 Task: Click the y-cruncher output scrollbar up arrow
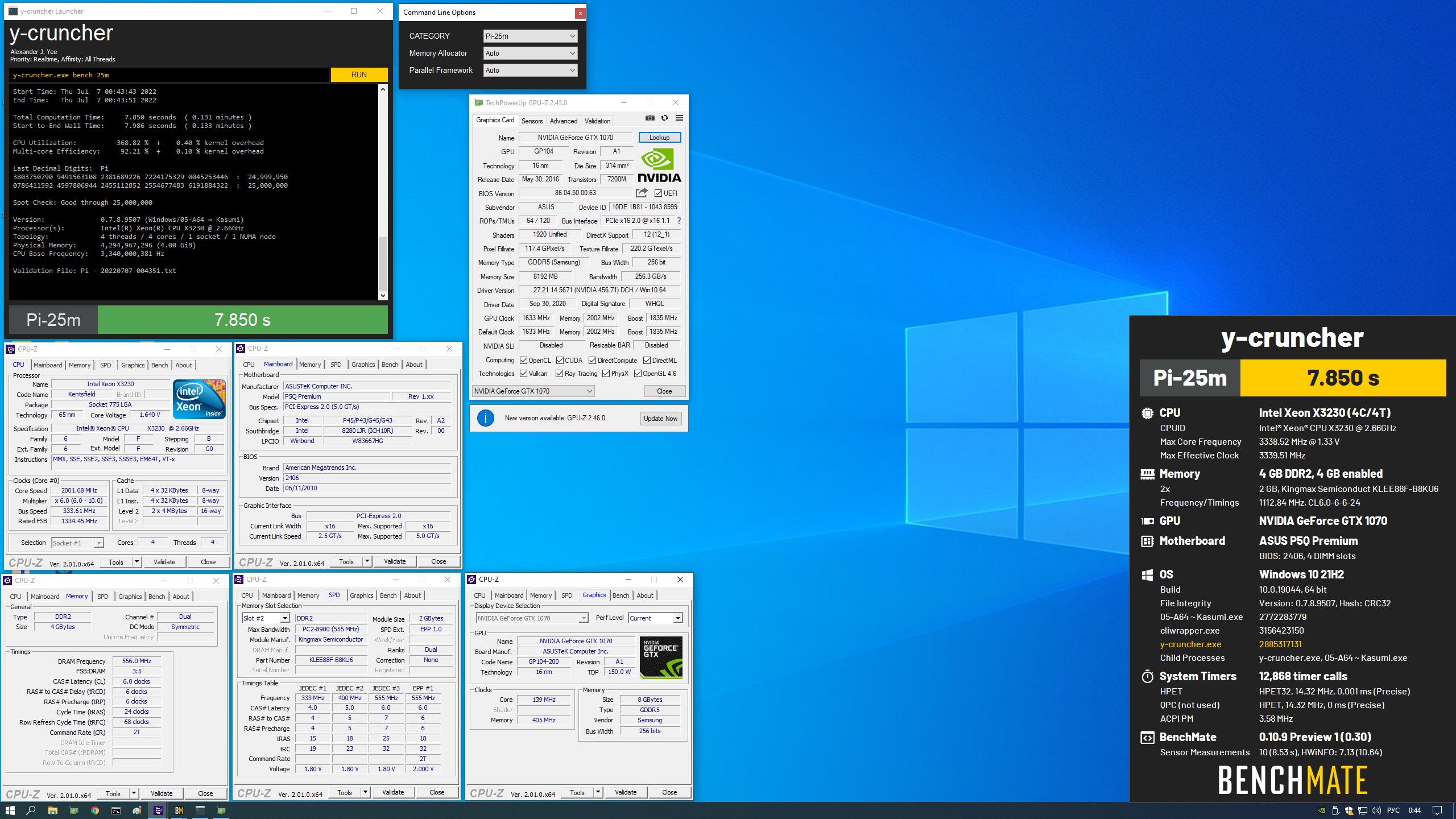click(383, 89)
